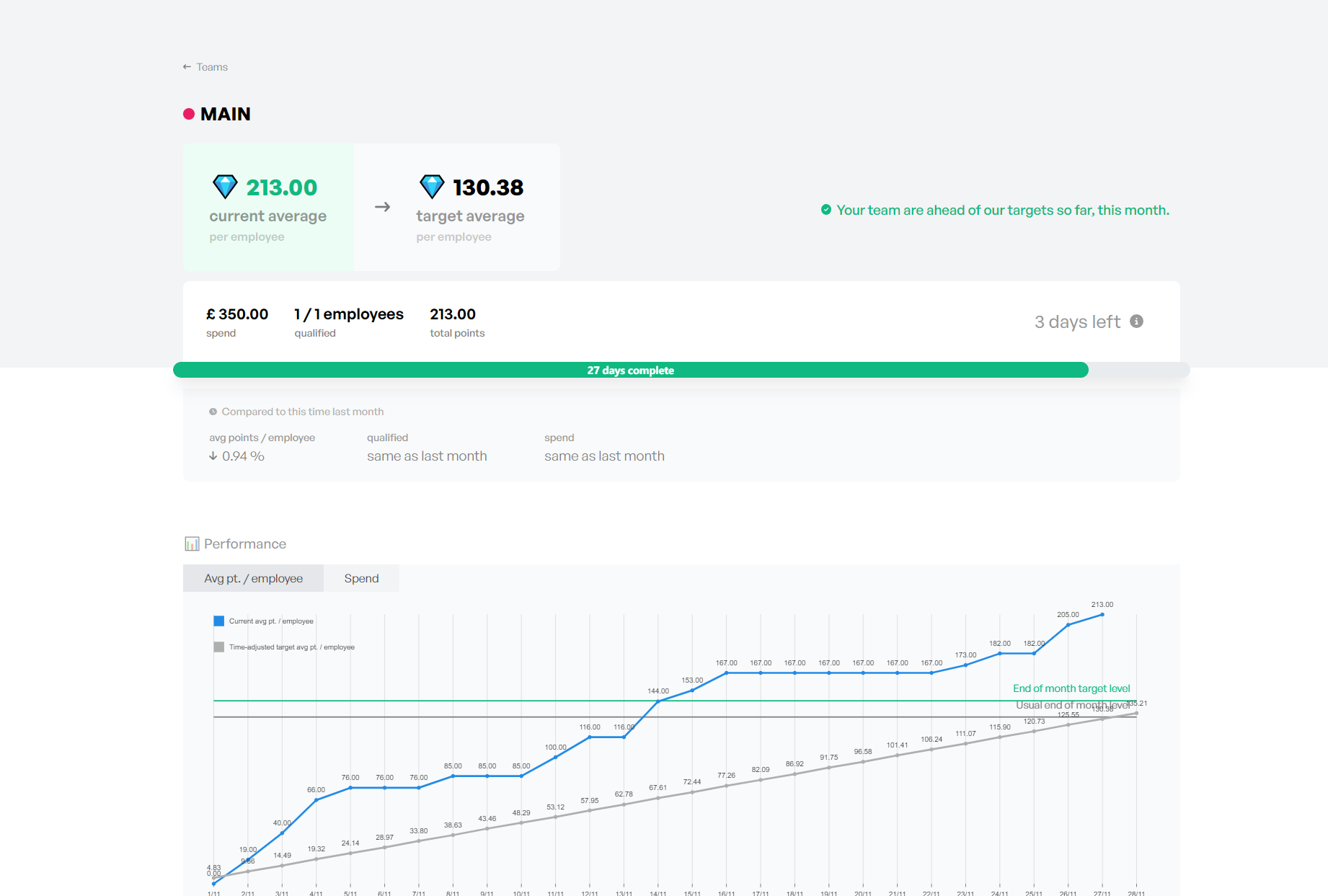Toggle Time-adjusted target avg pt. legend swatch
Viewport: 1328px width, 896px height.
point(219,647)
